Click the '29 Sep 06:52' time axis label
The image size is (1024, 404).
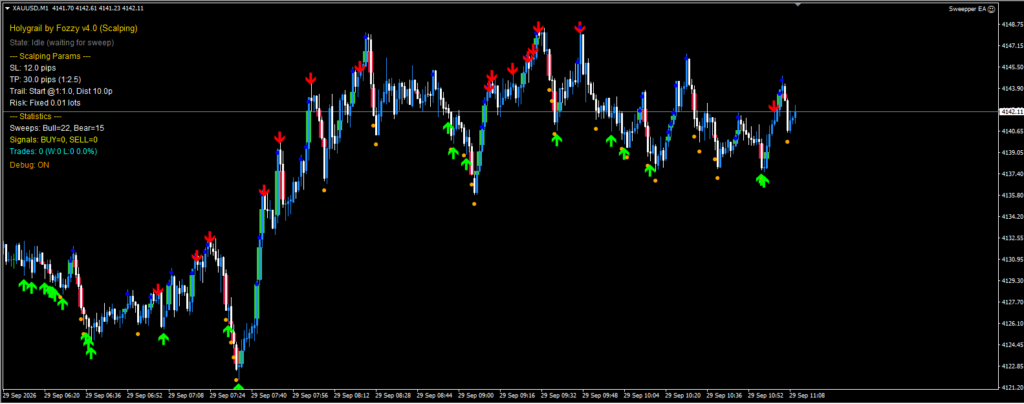(x=144, y=396)
